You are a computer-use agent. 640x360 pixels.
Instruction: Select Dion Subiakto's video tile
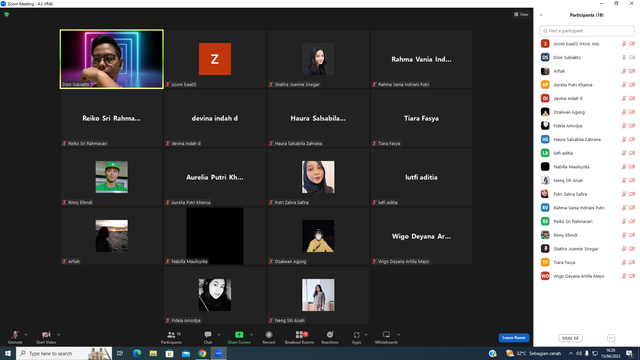[111, 59]
